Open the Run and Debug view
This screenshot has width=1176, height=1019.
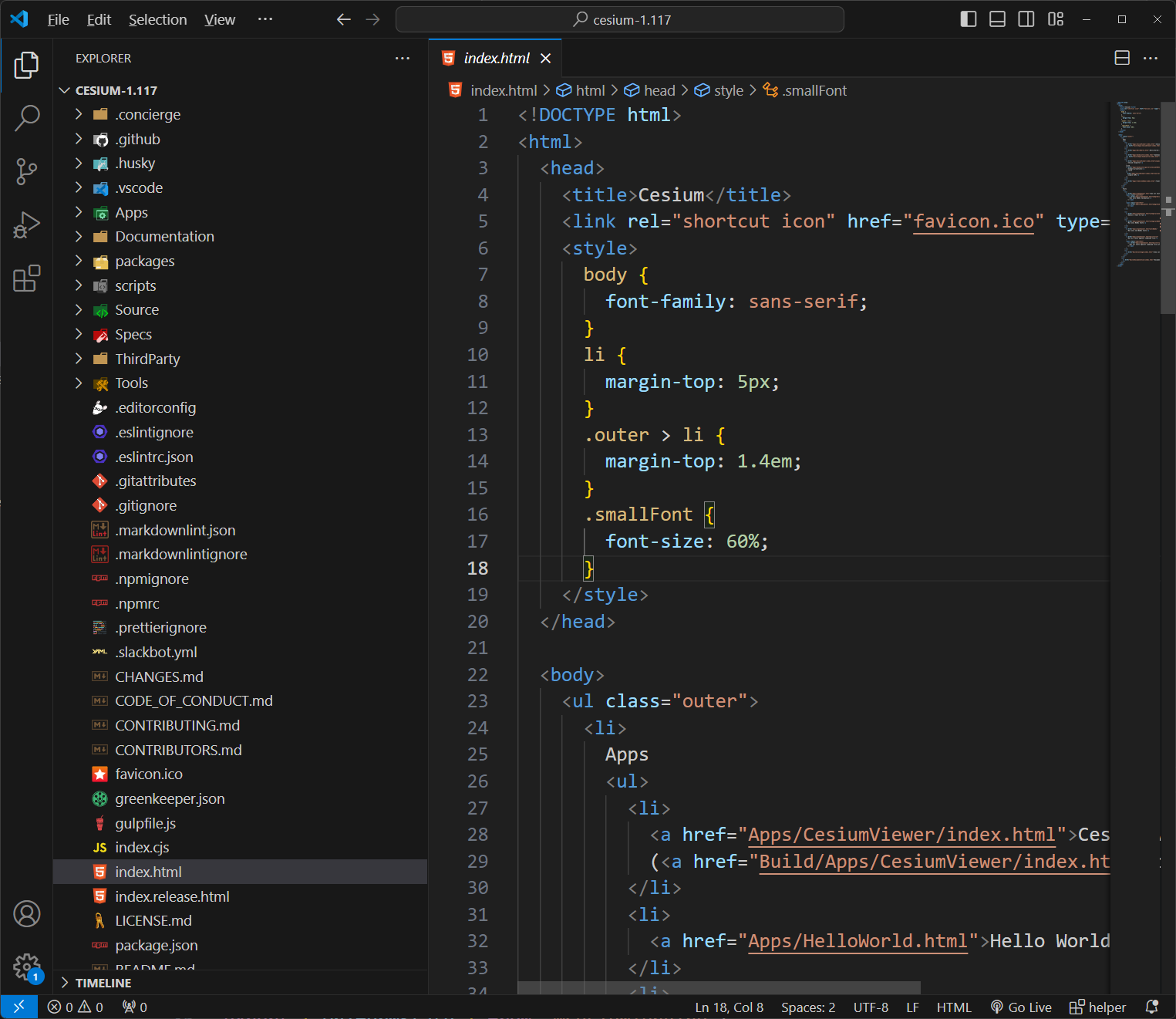click(x=26, y=224)
